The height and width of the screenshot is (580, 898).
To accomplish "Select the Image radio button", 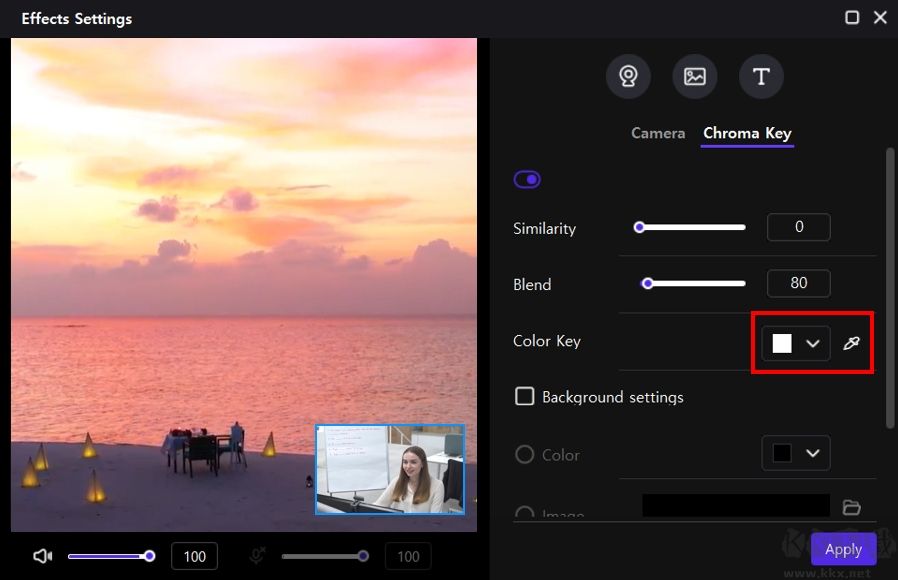I will point(524,513).
